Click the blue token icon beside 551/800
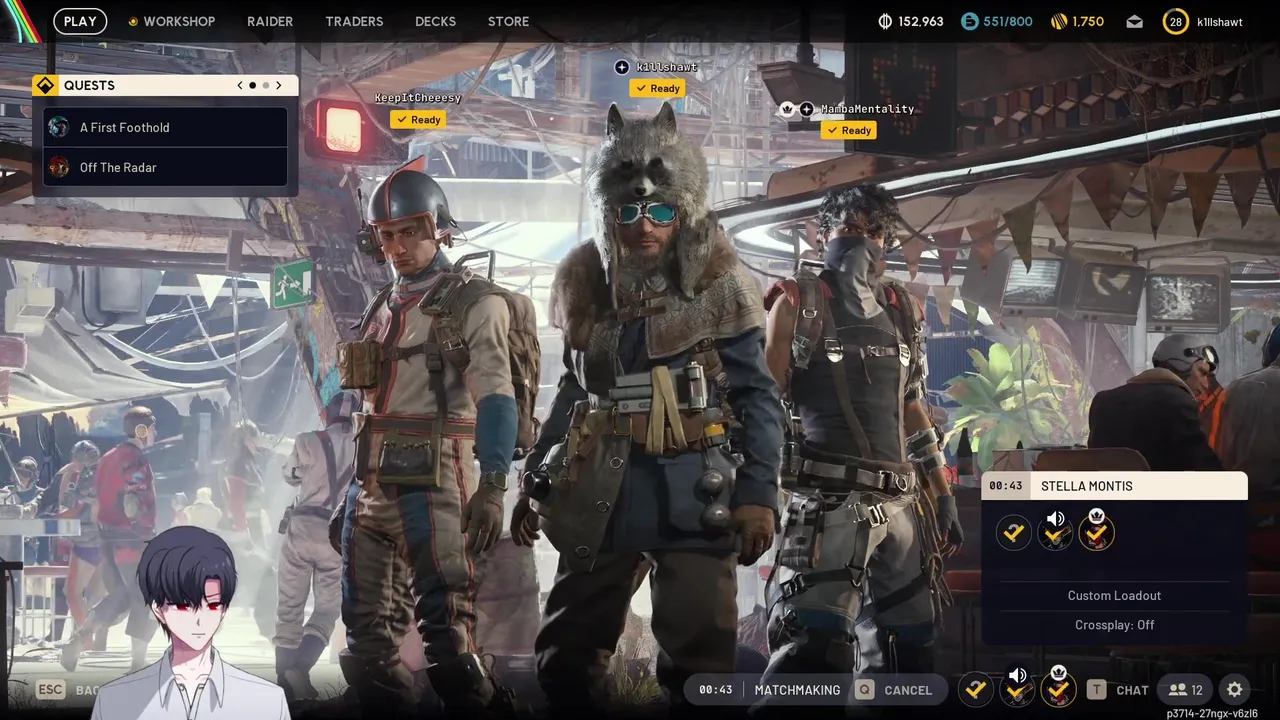 (x=969, y=21)
